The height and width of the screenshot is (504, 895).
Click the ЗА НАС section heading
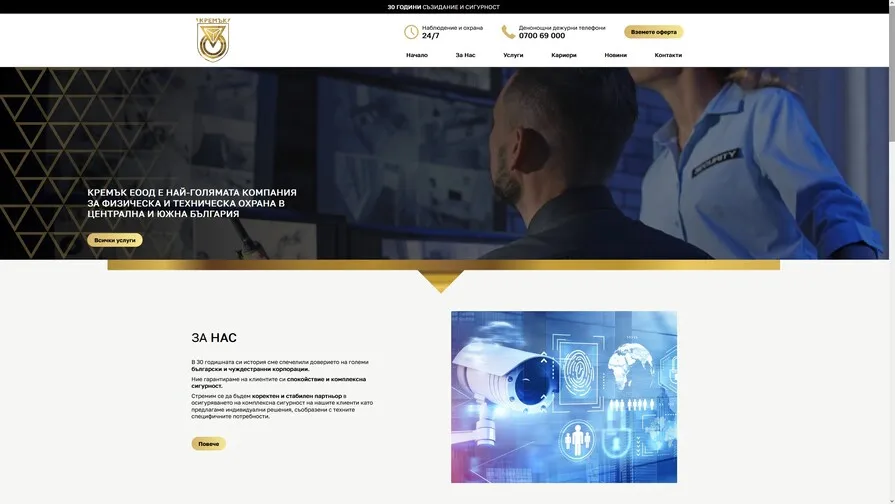click(214, 338)
